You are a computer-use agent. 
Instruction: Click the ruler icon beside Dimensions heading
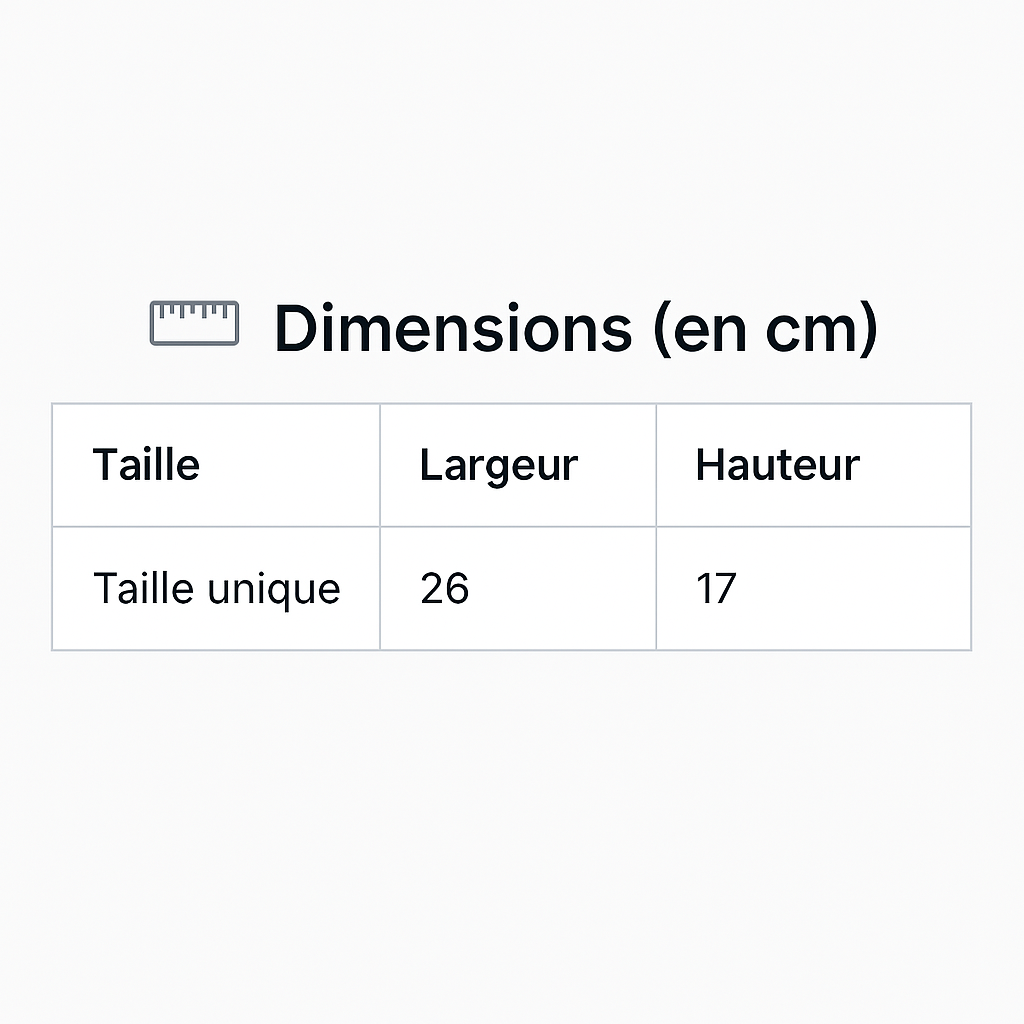(x=194, y=323)
